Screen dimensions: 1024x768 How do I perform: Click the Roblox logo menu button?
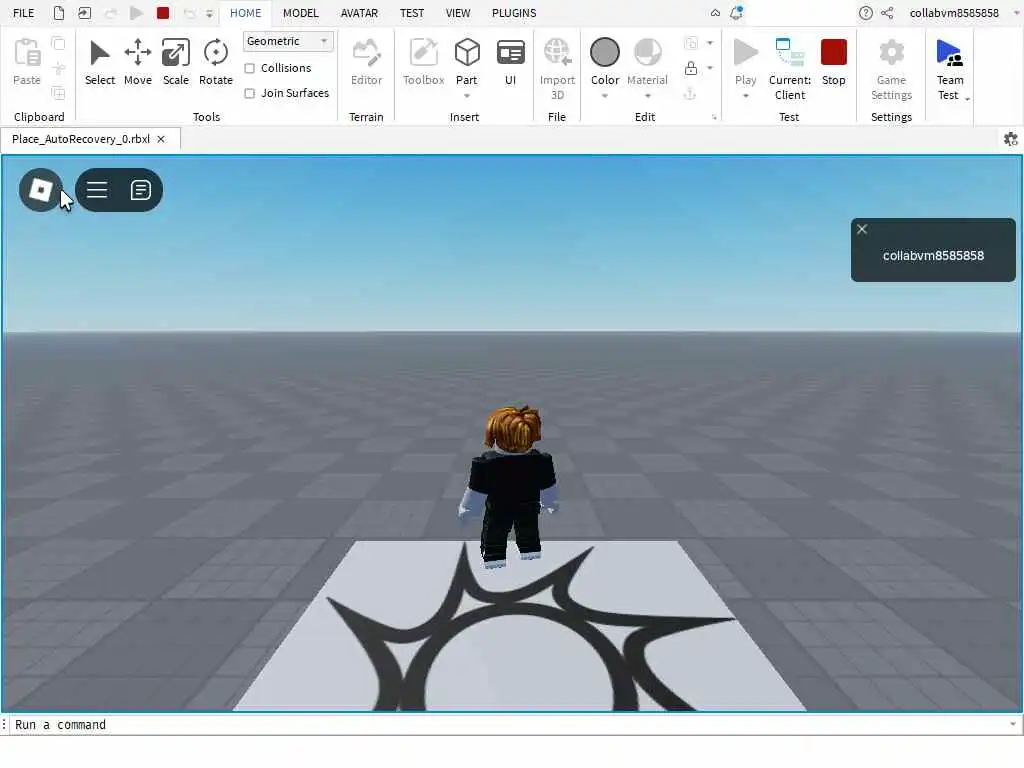[40, 190]
